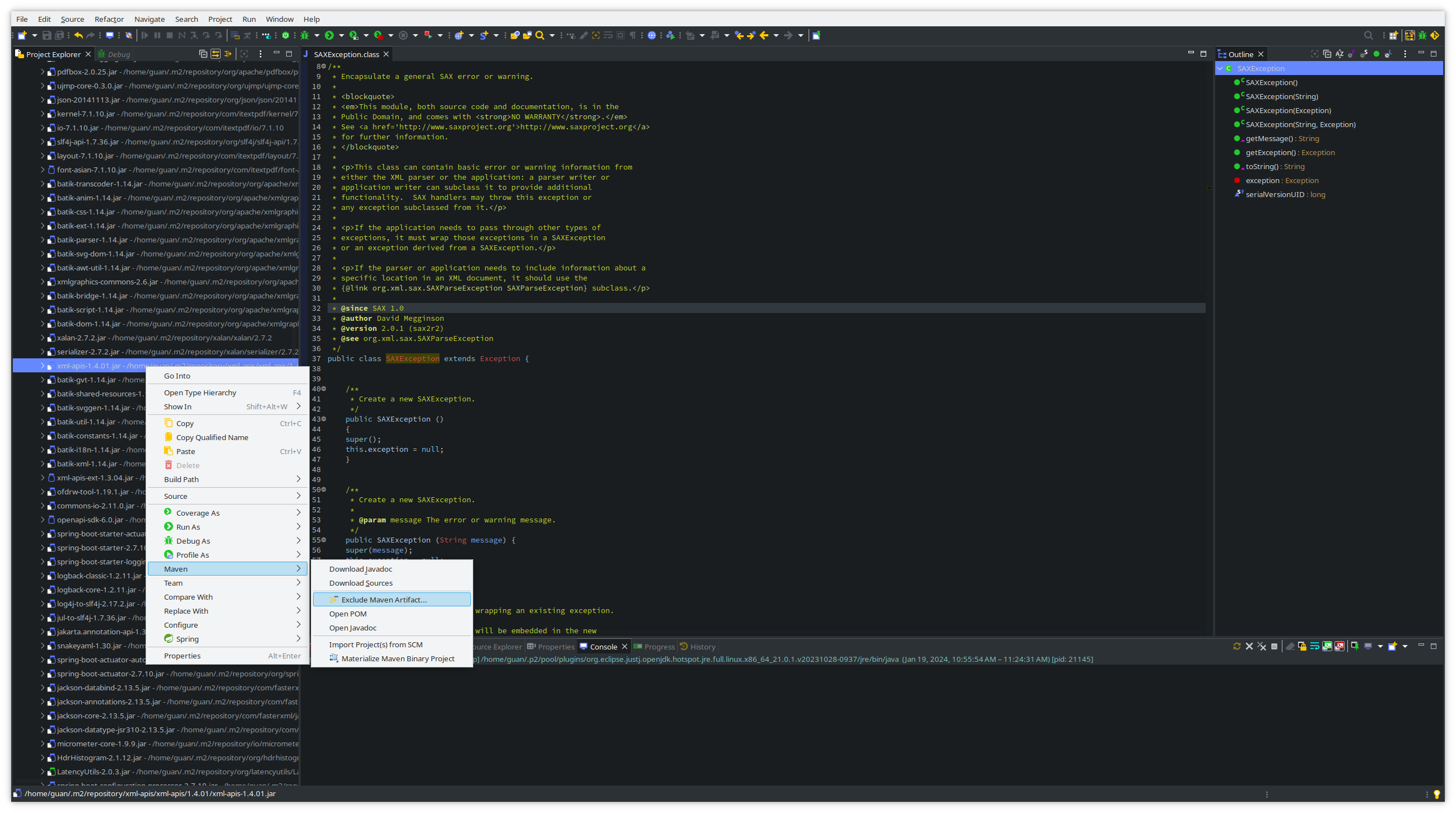Remove all terminated launches in the Console toolbar
This screenshot has height=813, width=1456.
point(1262,646)
